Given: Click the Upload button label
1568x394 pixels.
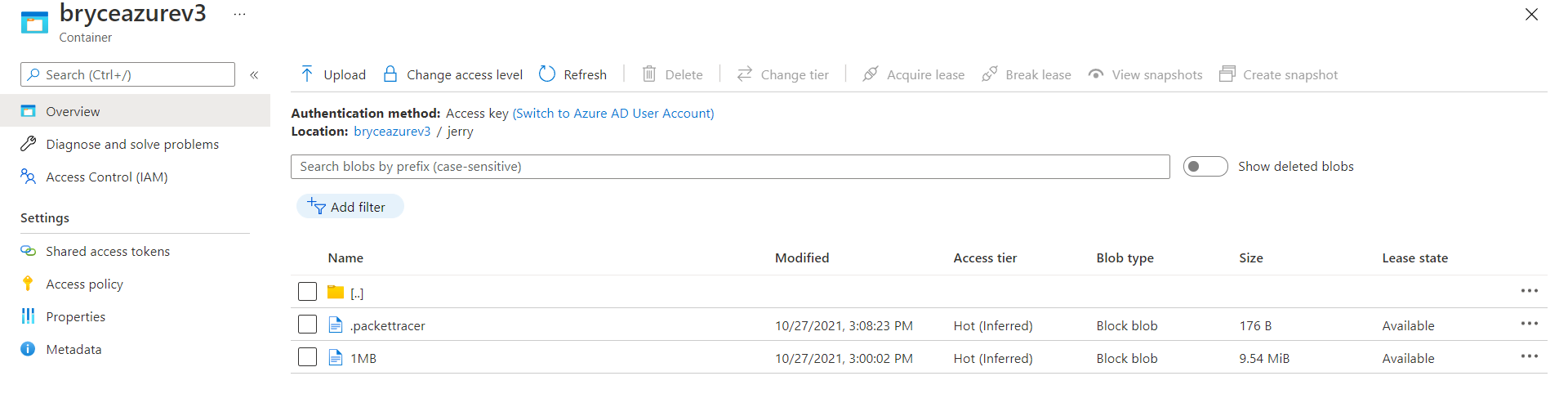Looking at the screenshot, I should (345, 74).
